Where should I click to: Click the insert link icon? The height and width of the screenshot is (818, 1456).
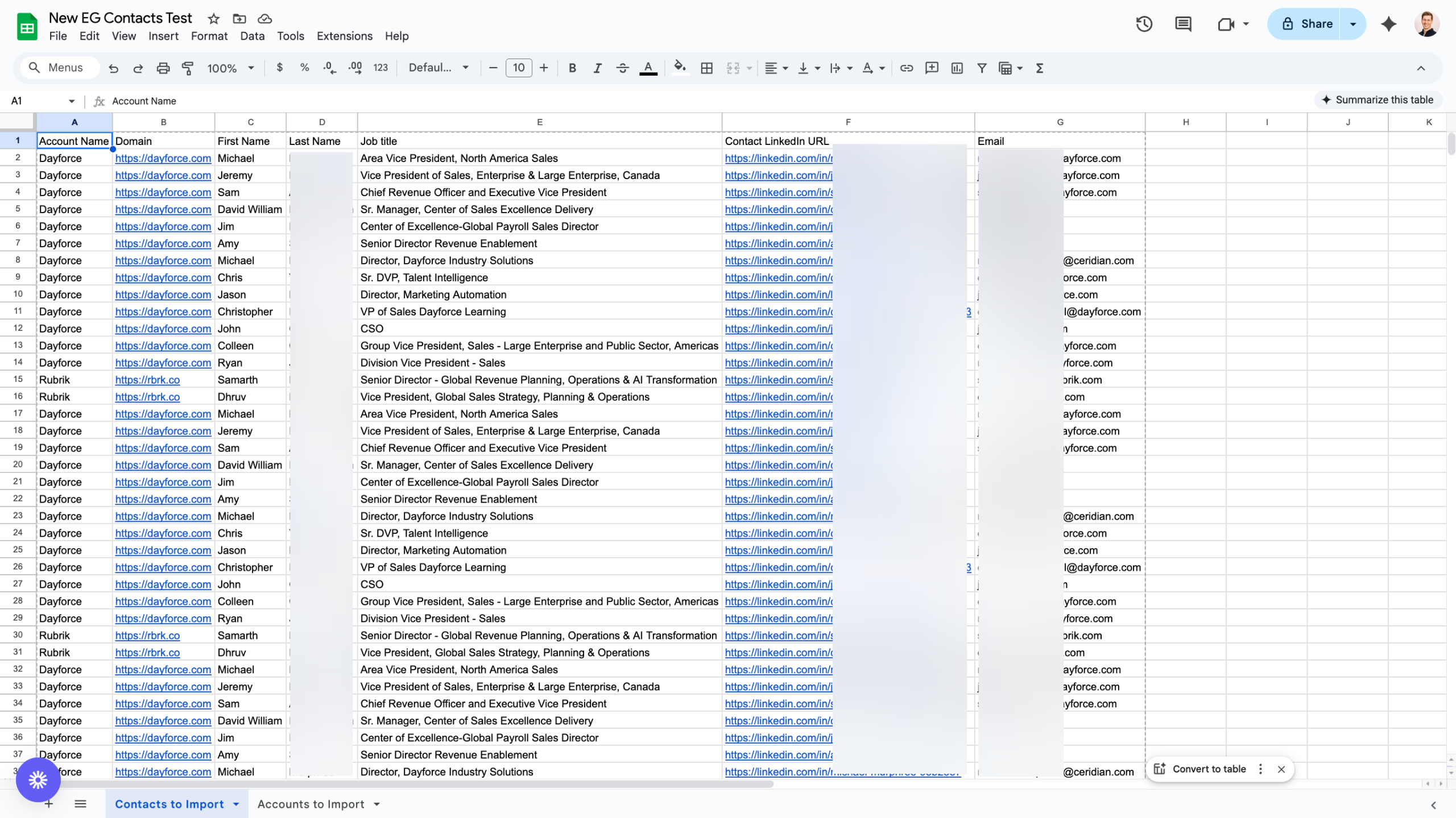click(907, 68)
